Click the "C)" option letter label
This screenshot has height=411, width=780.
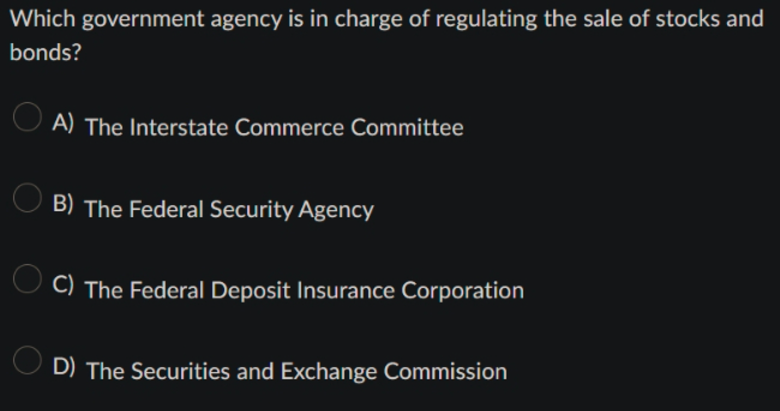63,284
